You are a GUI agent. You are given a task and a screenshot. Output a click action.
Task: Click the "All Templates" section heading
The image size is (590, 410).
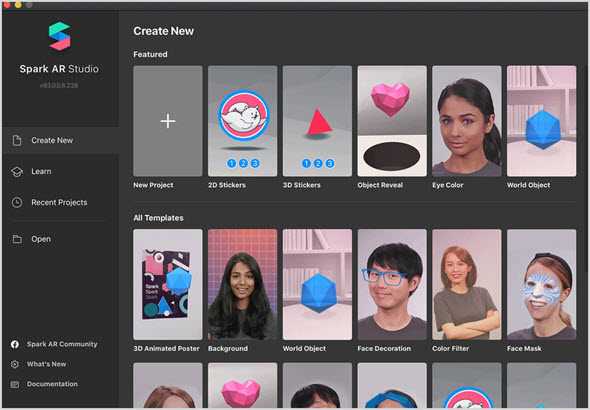click(x=158, y=218)
